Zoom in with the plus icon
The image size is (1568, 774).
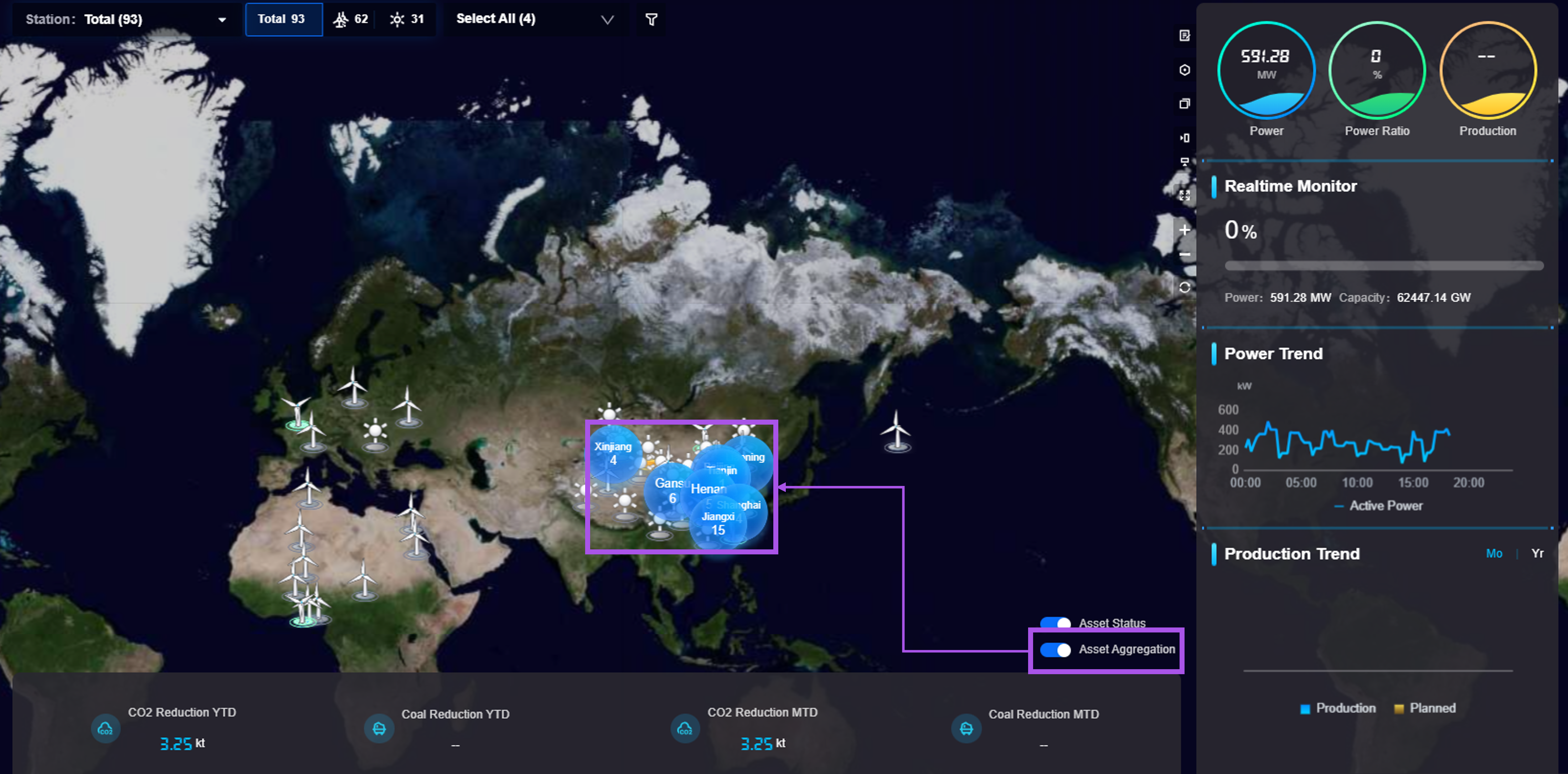[1184, 230]
